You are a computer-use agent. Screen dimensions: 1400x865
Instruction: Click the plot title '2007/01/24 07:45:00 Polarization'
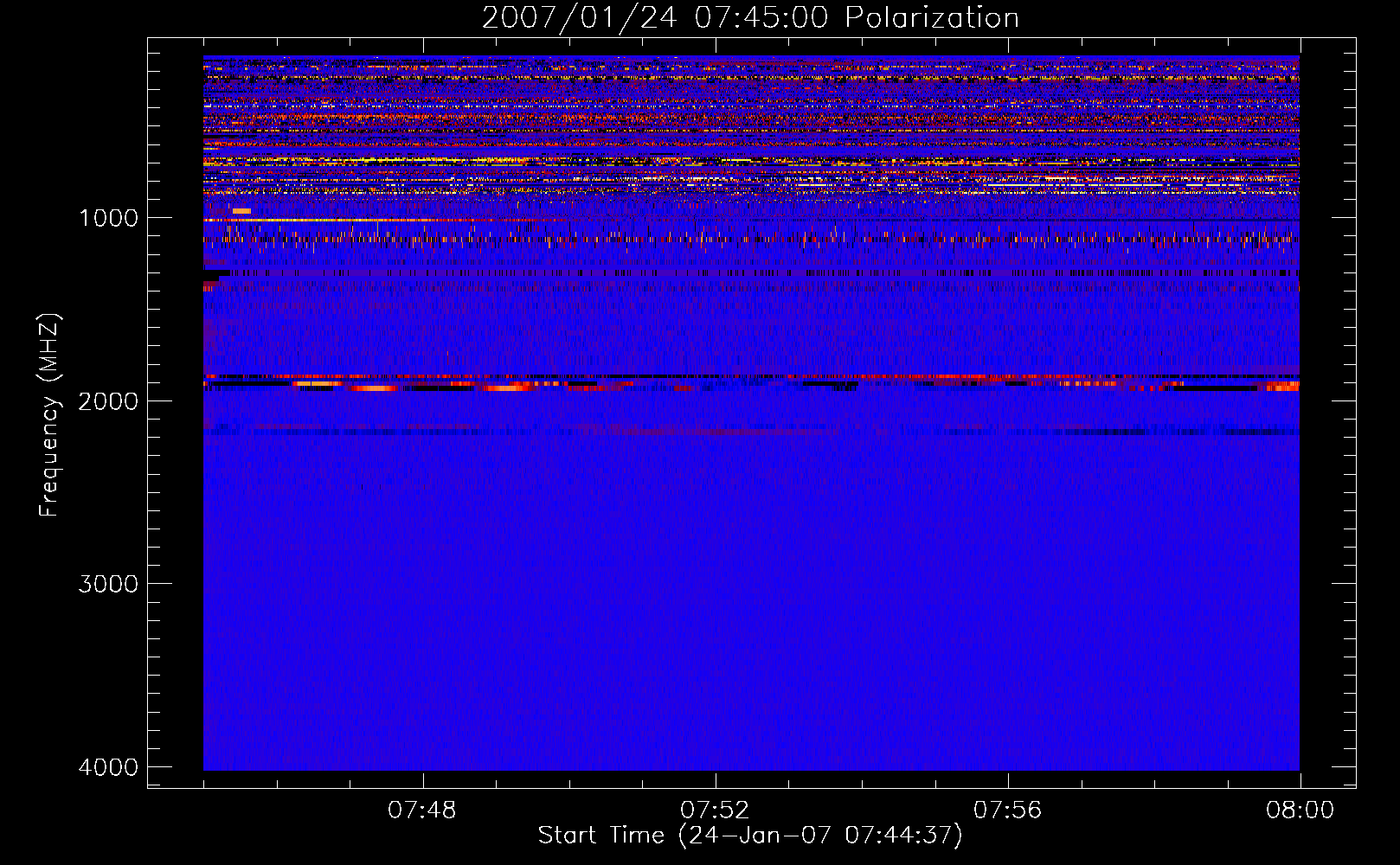point(750,17)
